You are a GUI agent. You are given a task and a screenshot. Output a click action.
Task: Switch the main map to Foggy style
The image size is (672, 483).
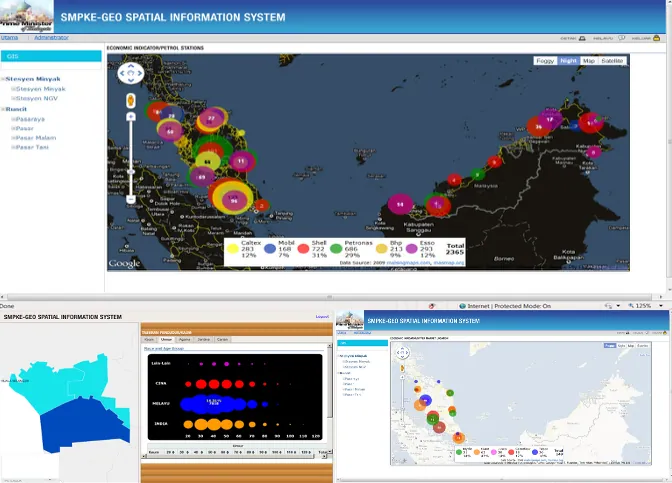coord(545,61)
